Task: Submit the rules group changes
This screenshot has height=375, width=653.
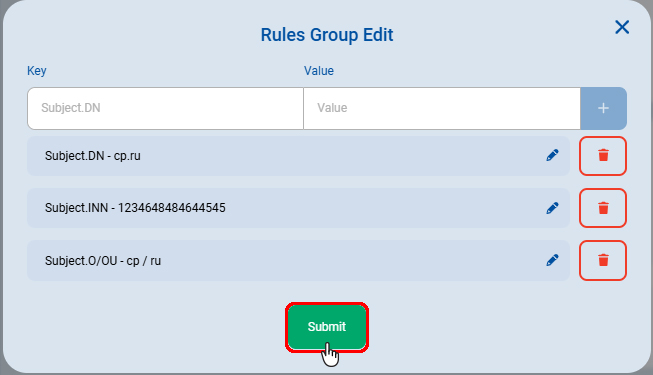Action: pos(327,327)
